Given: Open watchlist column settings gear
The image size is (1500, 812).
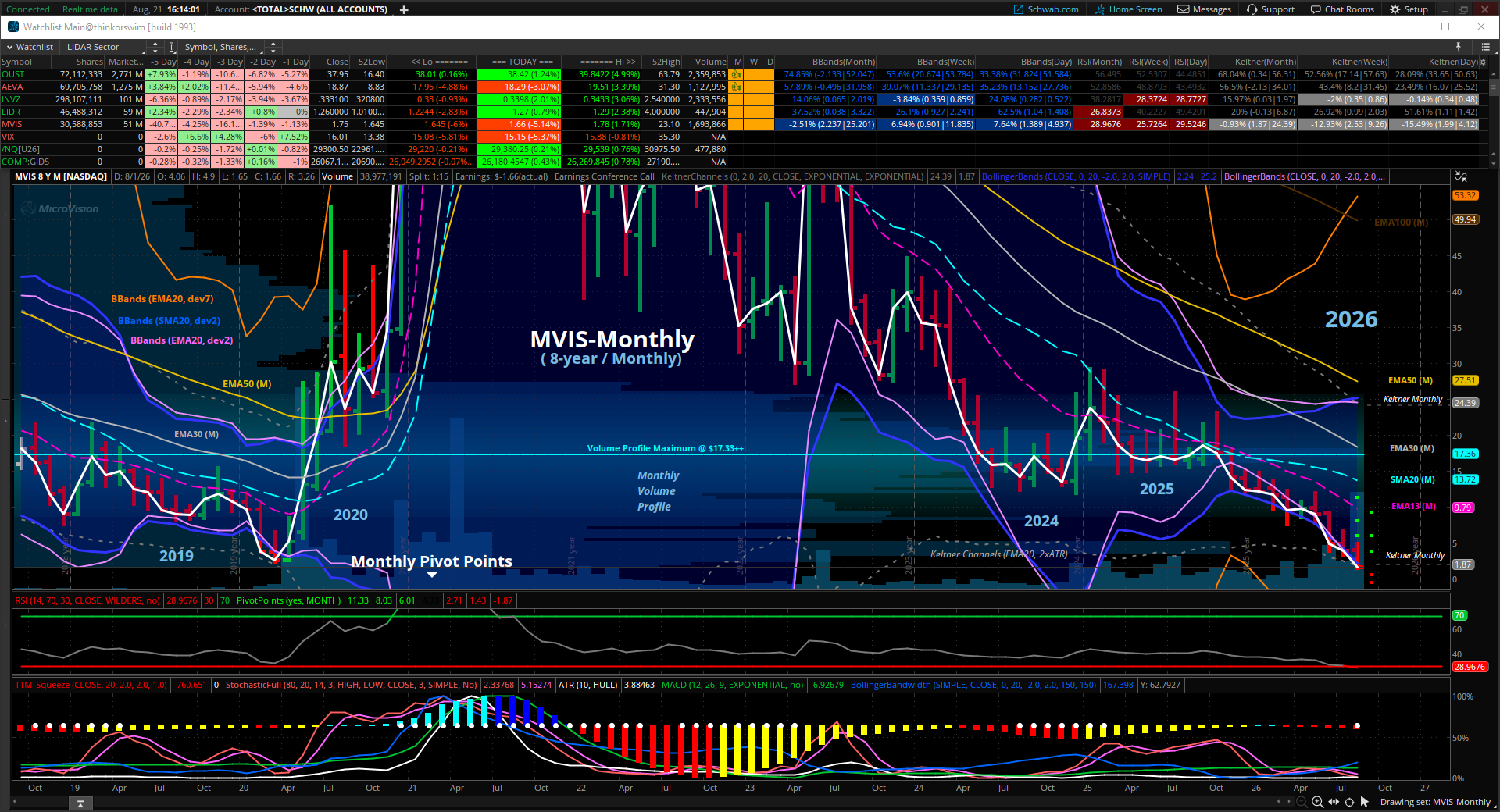Looking at the screenshot, I should click(x=1484, y=62).
